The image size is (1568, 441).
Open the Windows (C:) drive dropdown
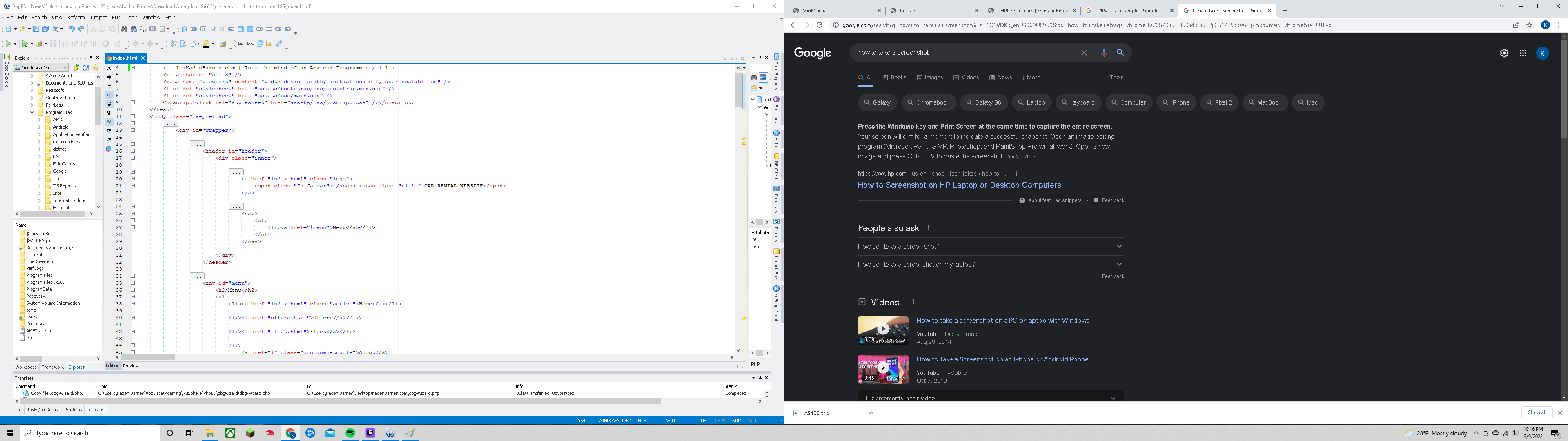[x=65, y=68]
